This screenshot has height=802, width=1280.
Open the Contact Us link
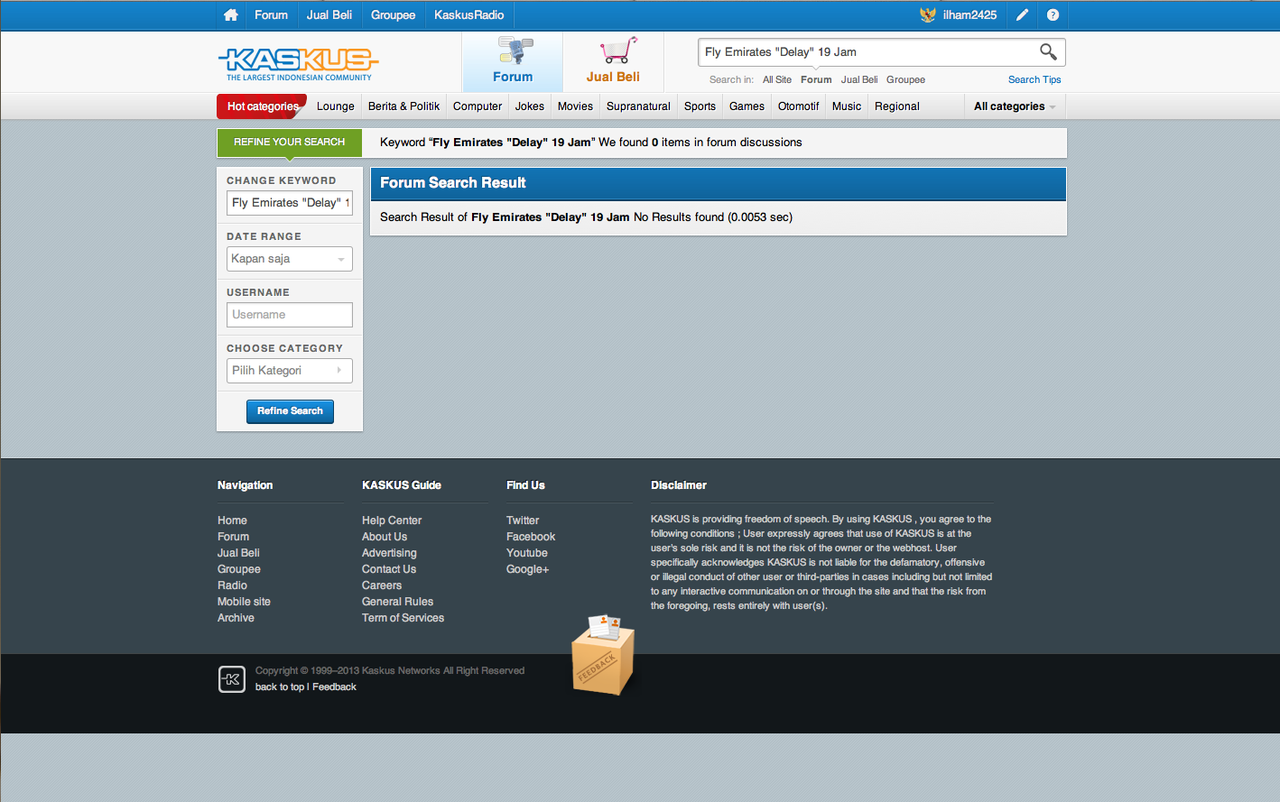389,569
